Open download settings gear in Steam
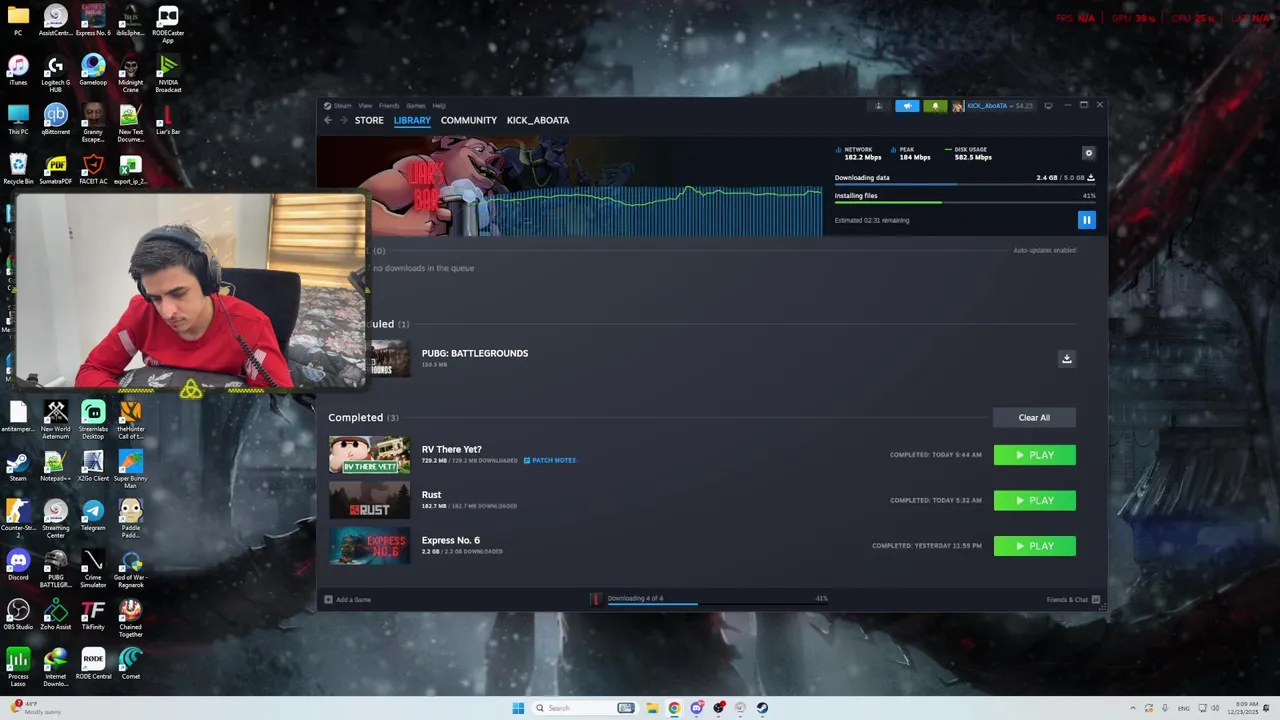Image resolution: width=1280 pixels, height=720 pixels. (x=1089, y=153)
